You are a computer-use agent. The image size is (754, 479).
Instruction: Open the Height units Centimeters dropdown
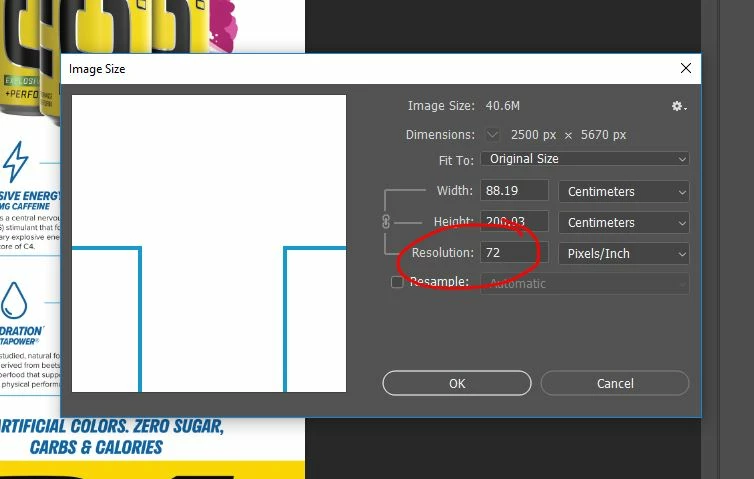[624, 223]
